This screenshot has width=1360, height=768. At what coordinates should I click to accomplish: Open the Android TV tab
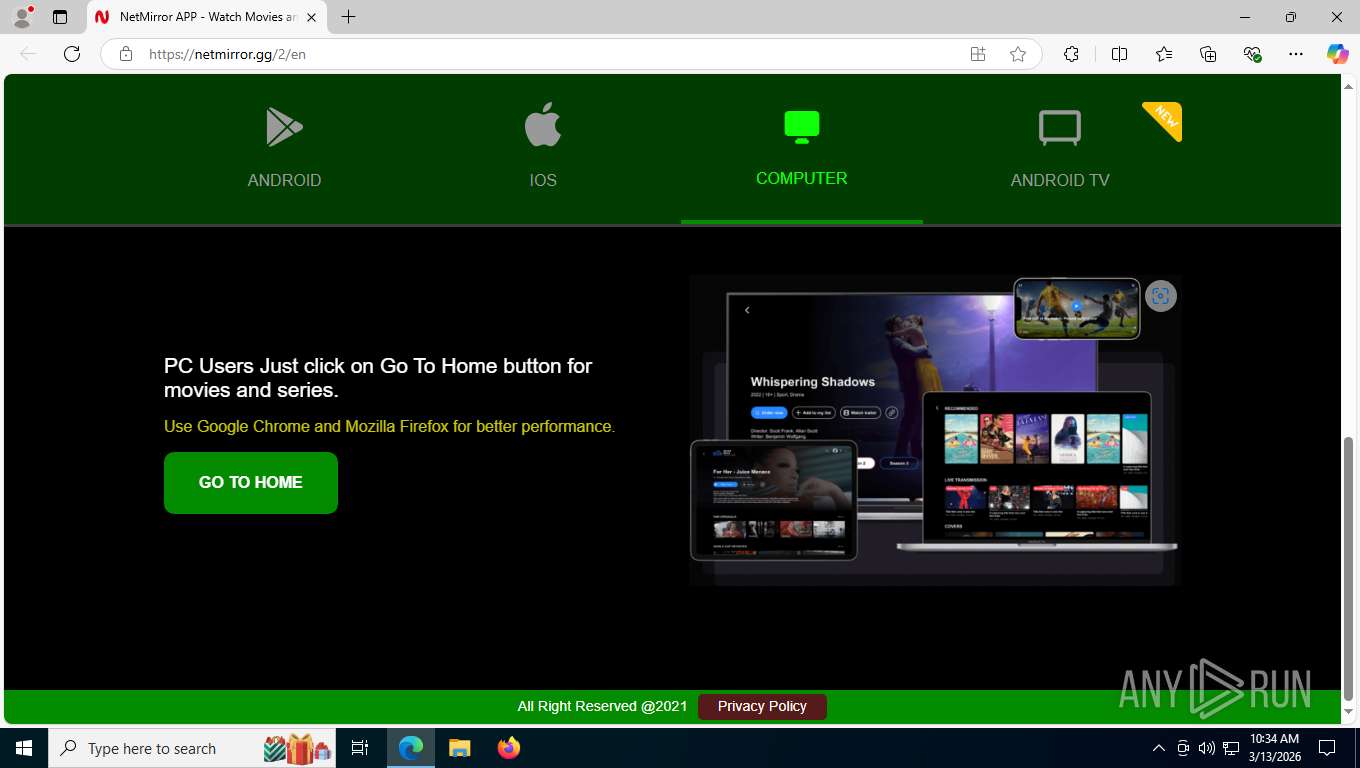[1060, 148]
